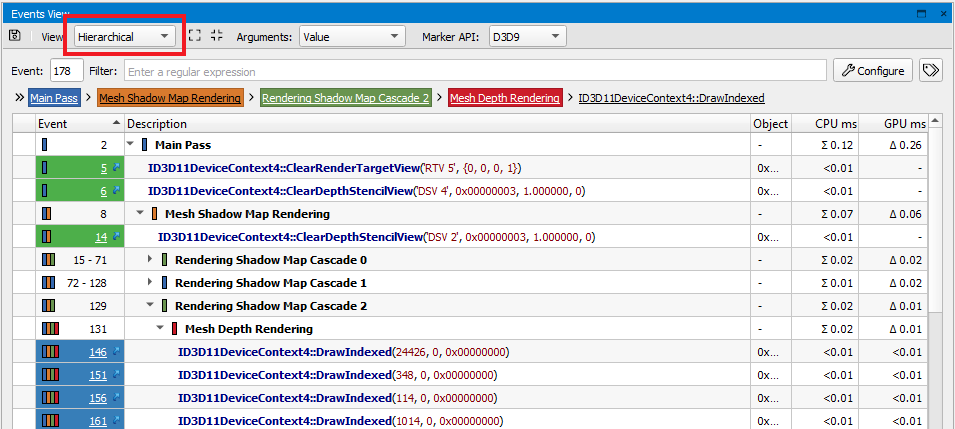Click the expand all icon
The image size is (955, 429).
pyautogui.click(x=195, y=36)
